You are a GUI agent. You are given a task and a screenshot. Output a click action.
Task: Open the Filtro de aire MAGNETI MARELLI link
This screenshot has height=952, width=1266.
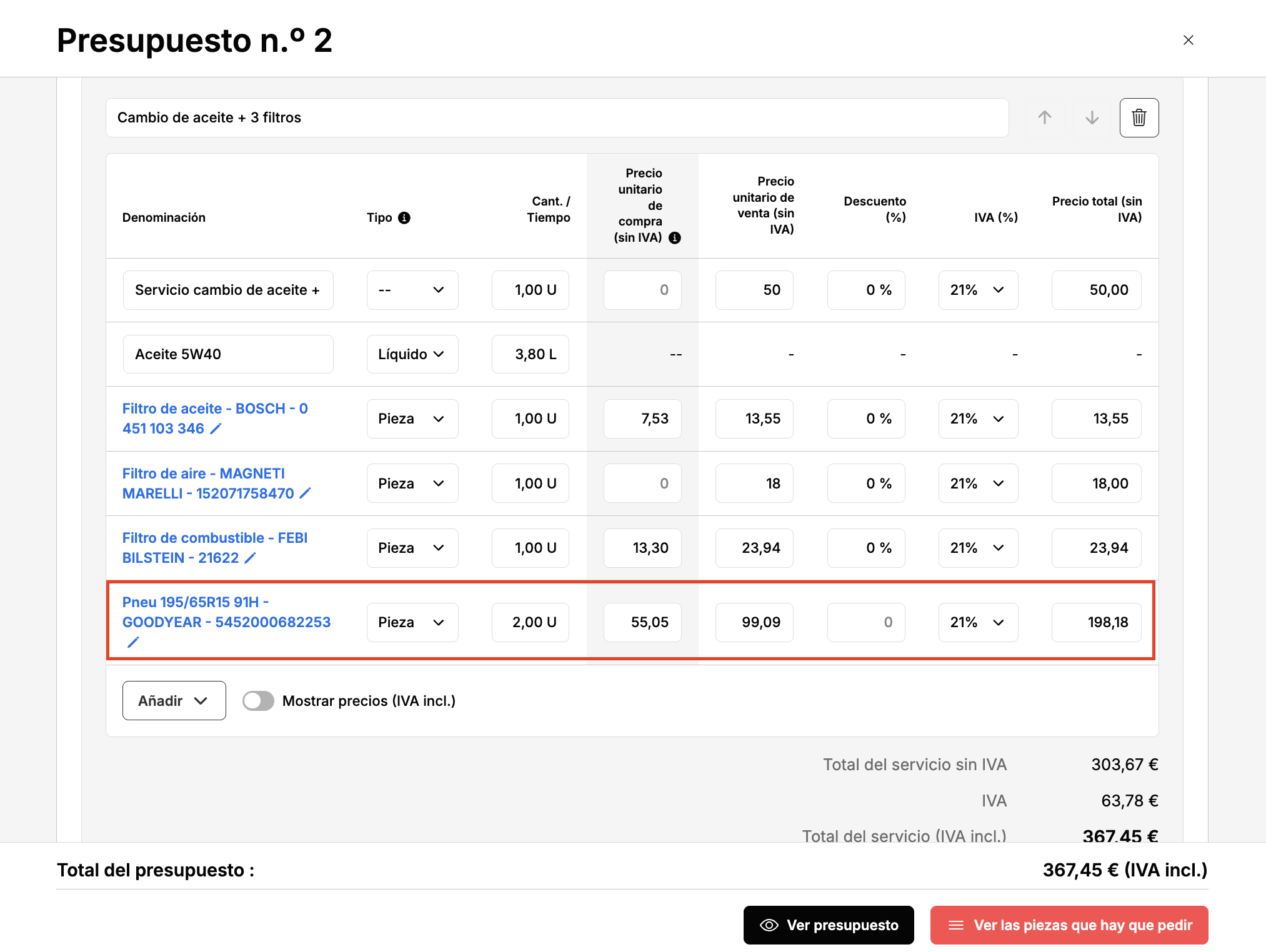tap(208, 483)
